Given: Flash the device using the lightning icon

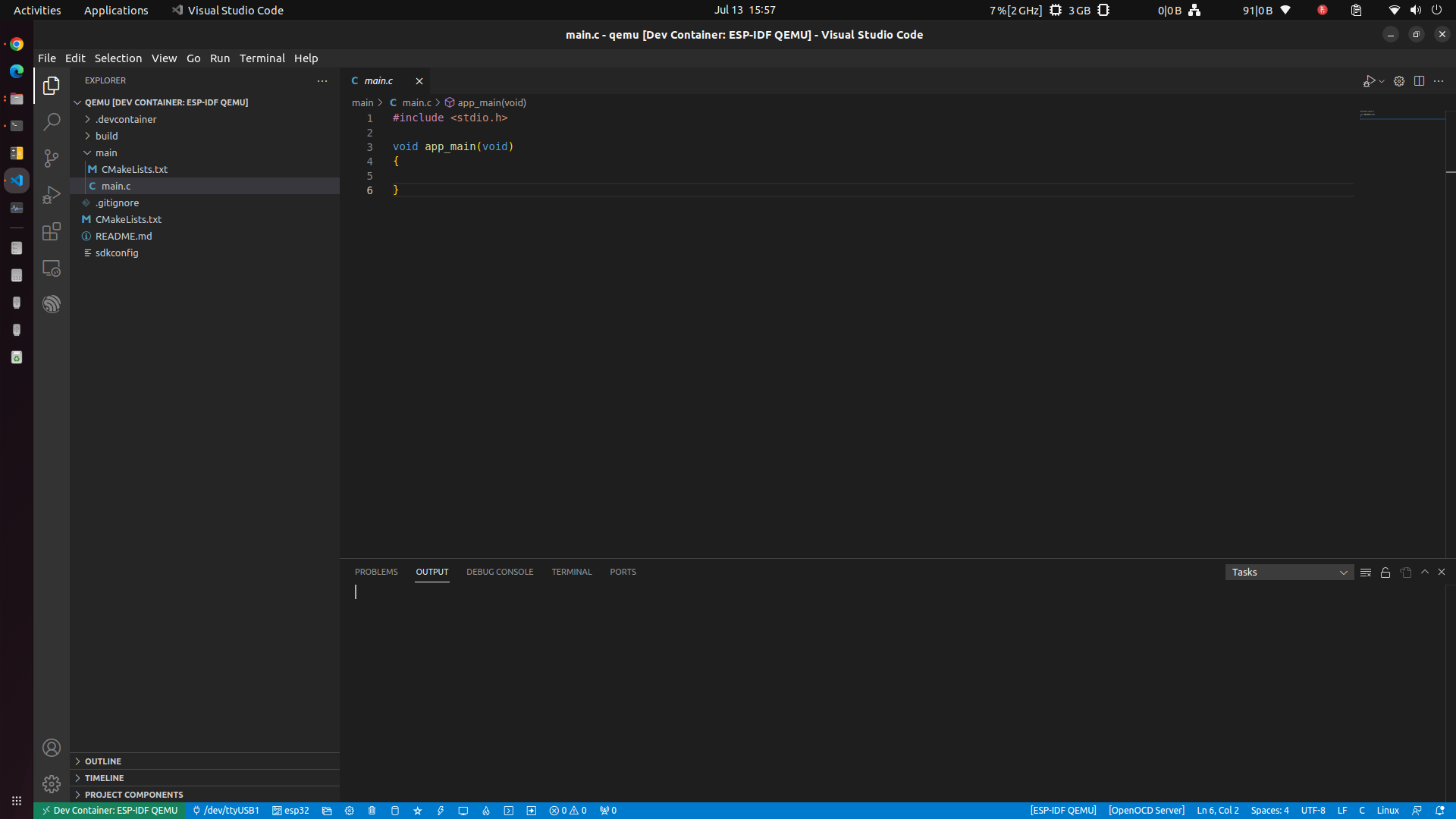Looking at the screenshot, I should 441,810.
